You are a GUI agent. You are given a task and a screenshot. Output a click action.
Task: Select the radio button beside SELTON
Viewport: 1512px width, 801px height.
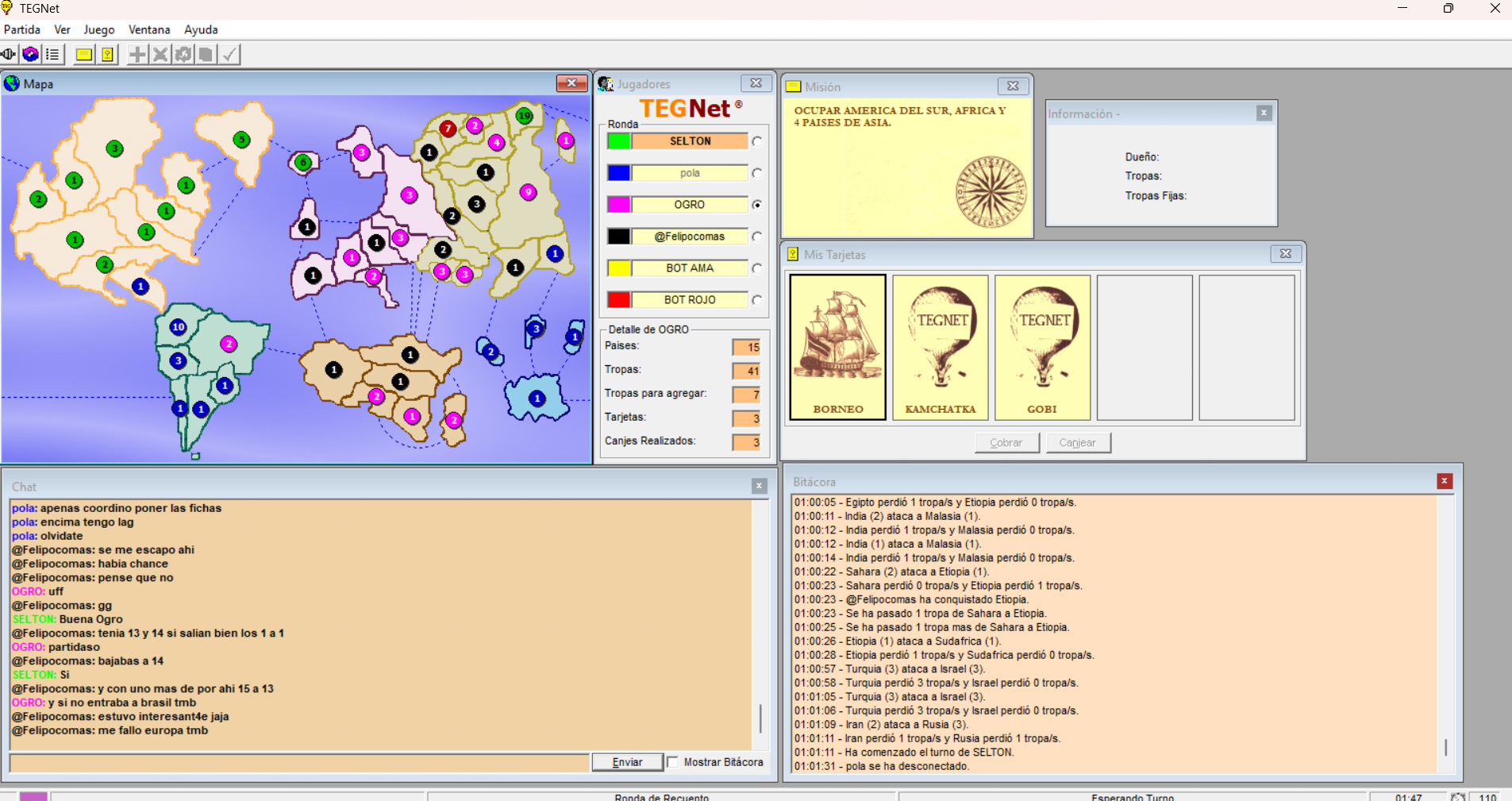[757, 141]
